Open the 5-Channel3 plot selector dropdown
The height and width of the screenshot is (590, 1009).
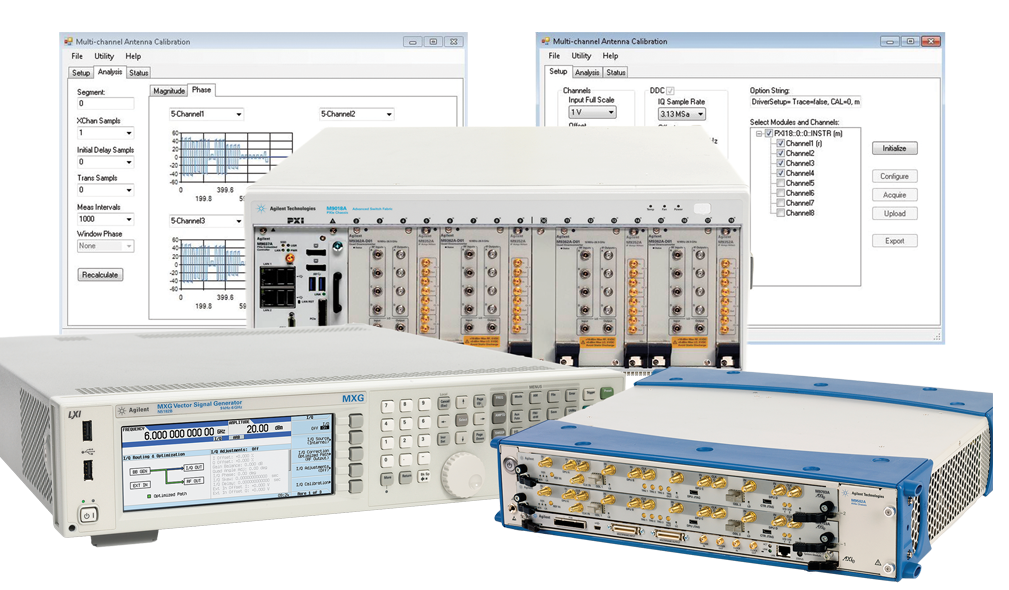point(207,221)
